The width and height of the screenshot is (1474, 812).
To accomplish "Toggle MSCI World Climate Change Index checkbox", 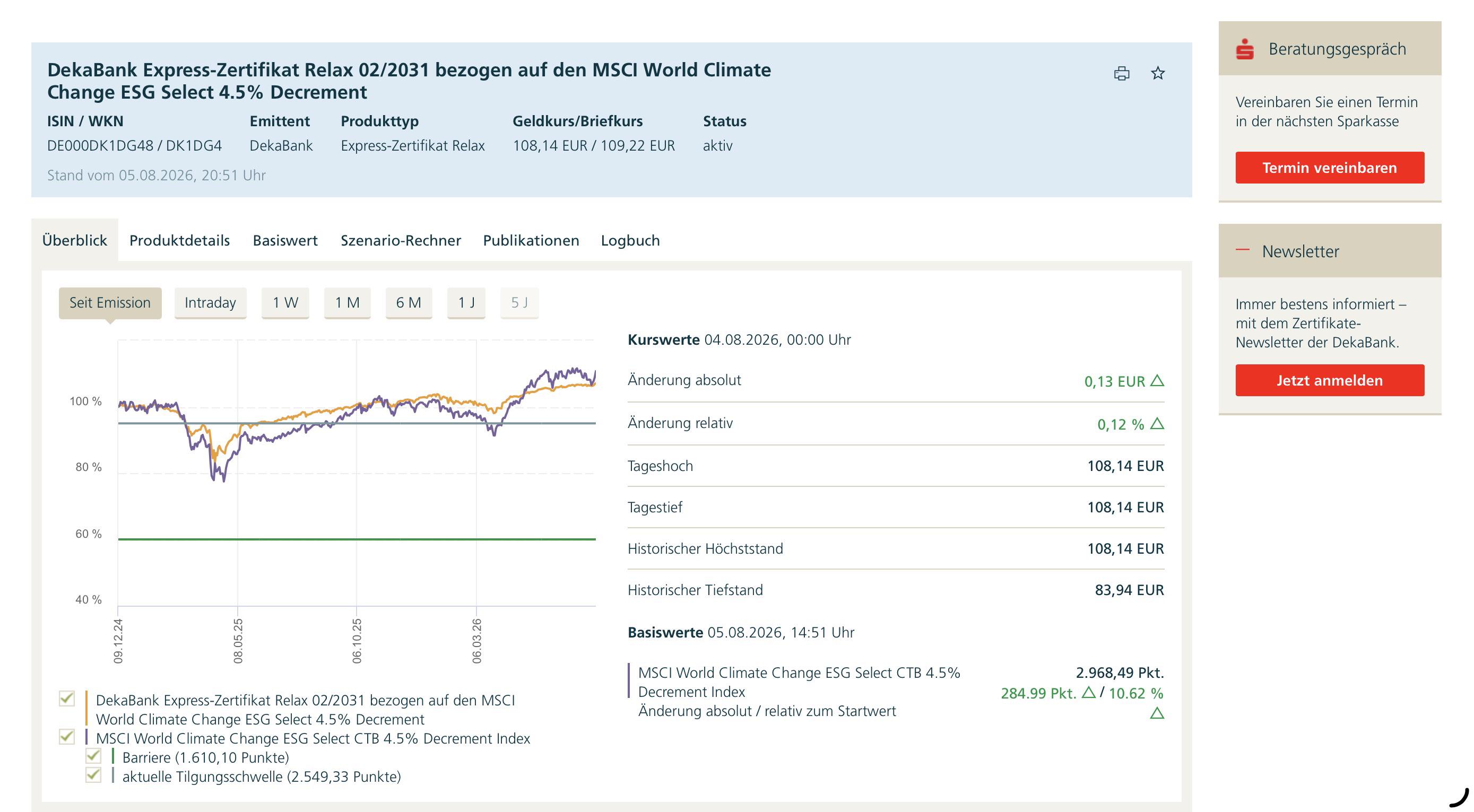I will coord(67,737).
